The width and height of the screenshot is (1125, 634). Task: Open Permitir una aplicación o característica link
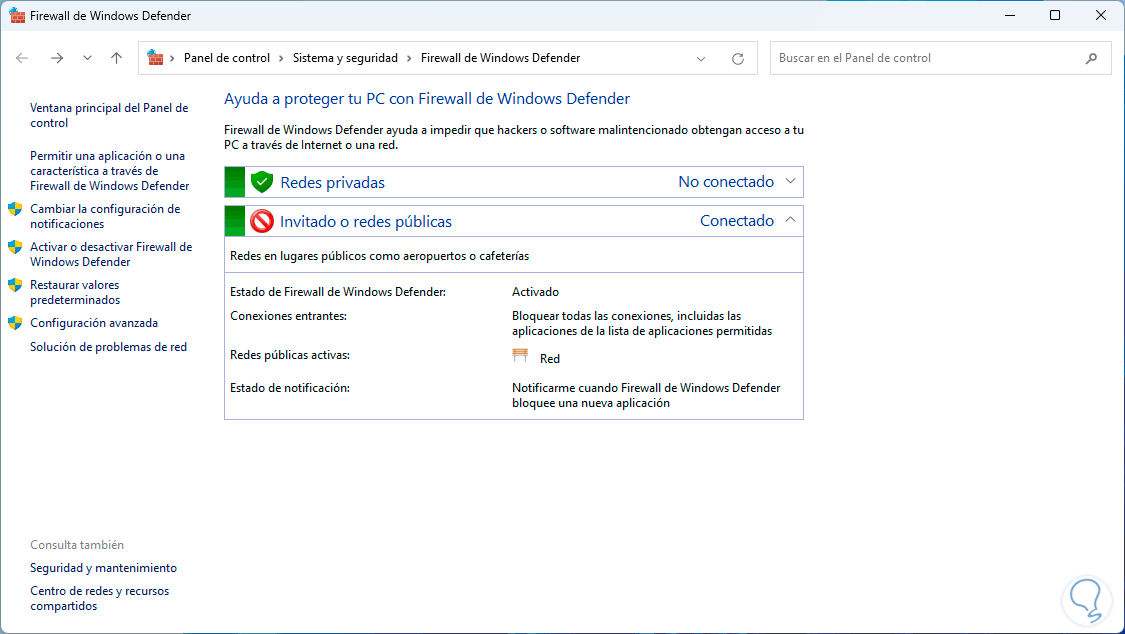click(x=110, y=171)
